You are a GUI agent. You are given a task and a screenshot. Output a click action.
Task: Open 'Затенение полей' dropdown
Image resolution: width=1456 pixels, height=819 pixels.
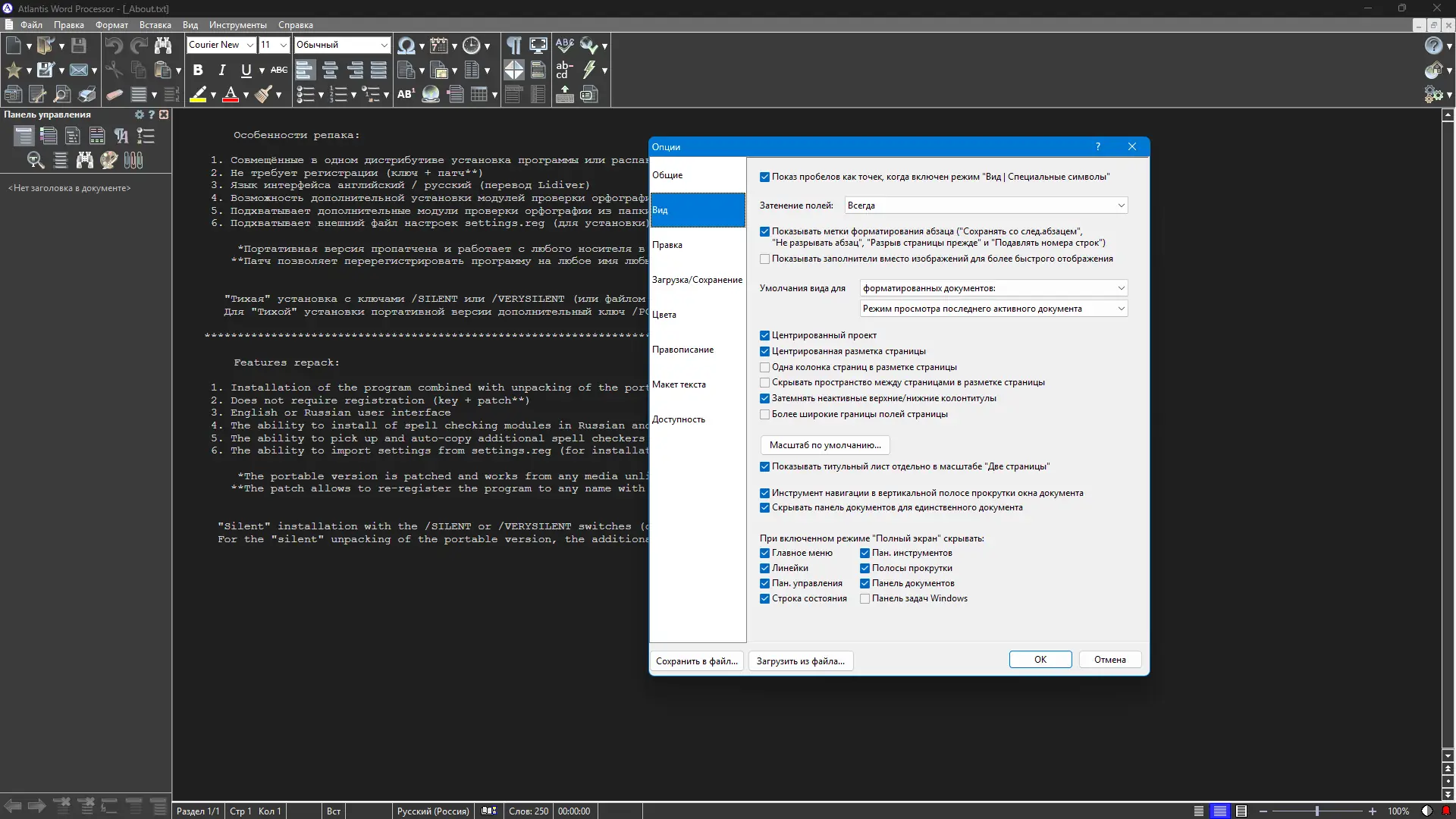tap(986, 206)
